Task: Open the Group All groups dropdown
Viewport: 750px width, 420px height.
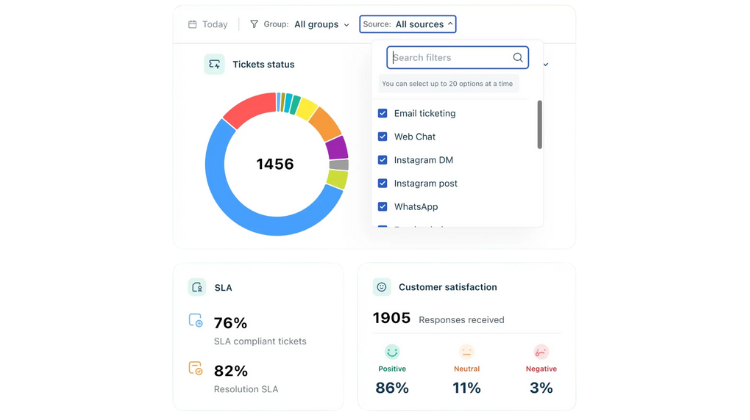Action: 320,24
